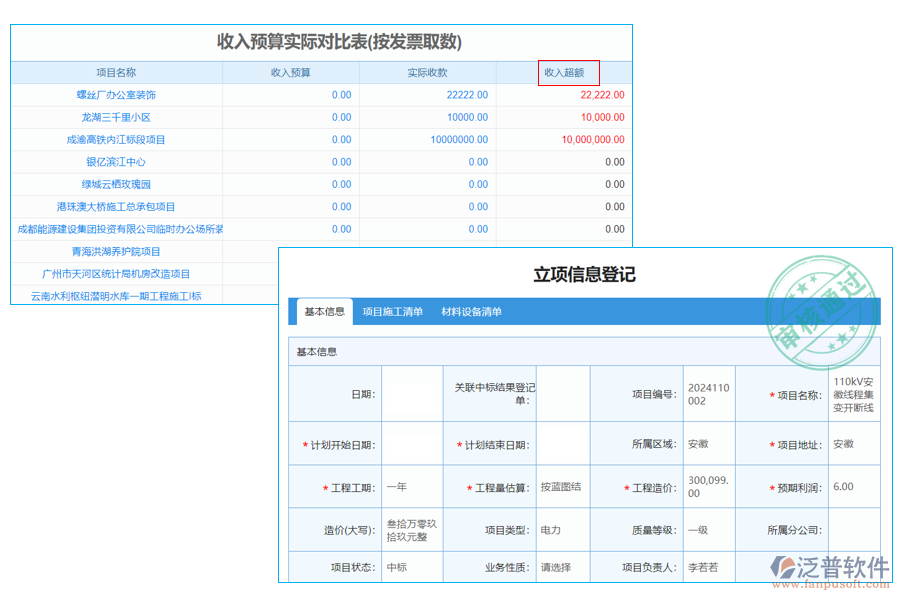Open the 项目类型 selector showing 电力
900x600 pixels.
[565, 530]
